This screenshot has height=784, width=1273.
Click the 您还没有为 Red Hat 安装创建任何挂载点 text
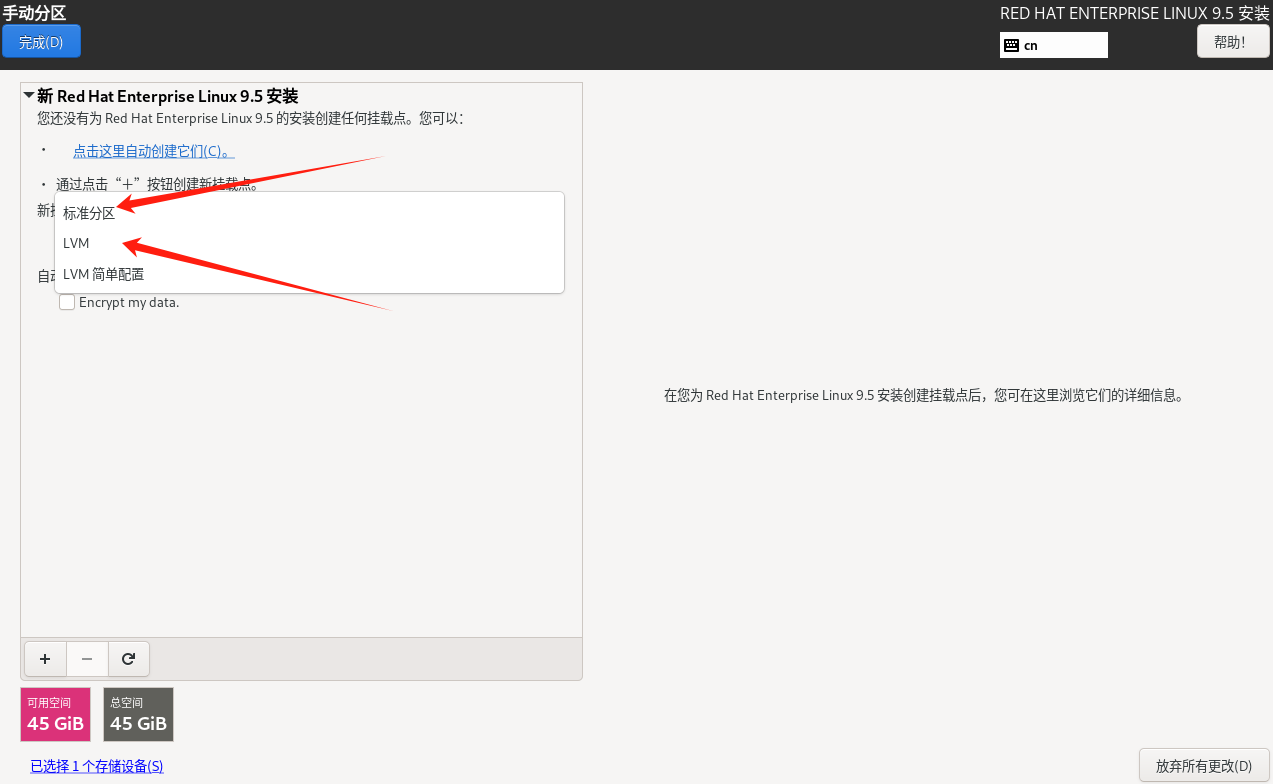pos(250,118)
